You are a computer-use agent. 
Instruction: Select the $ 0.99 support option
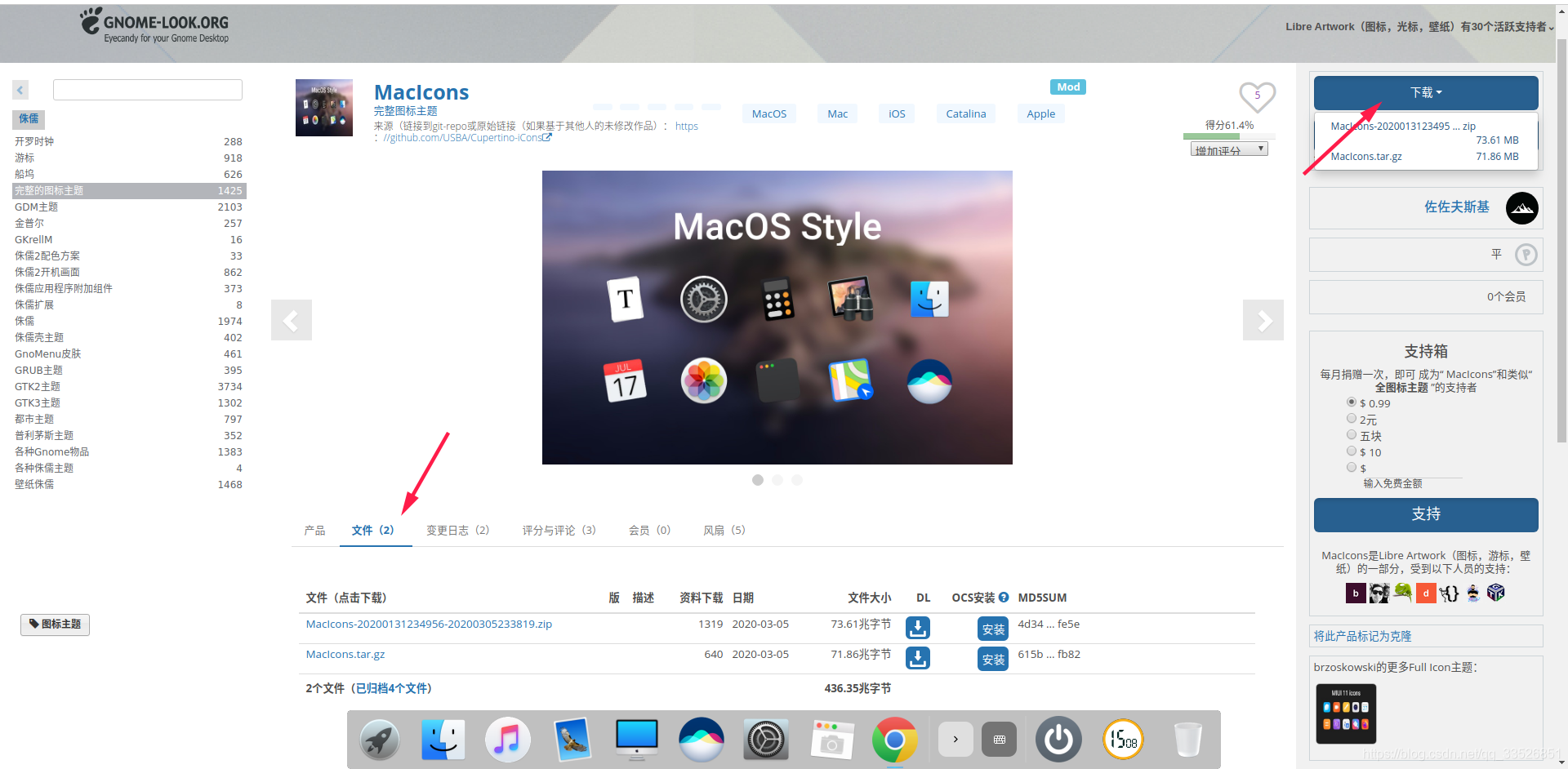pyautogui.click(x=1351, y=402)
